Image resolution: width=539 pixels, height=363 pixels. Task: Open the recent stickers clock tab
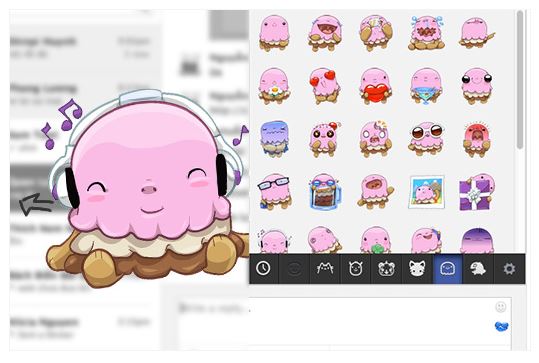264,268
